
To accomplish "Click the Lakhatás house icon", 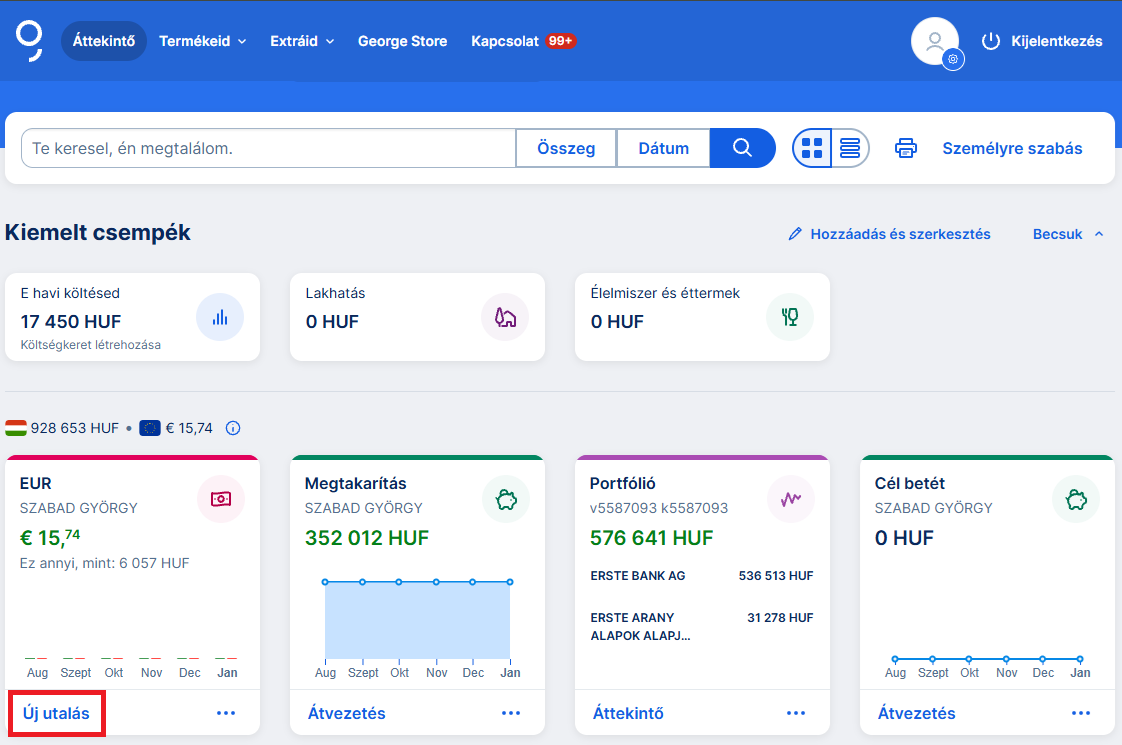I will (505, 318).
